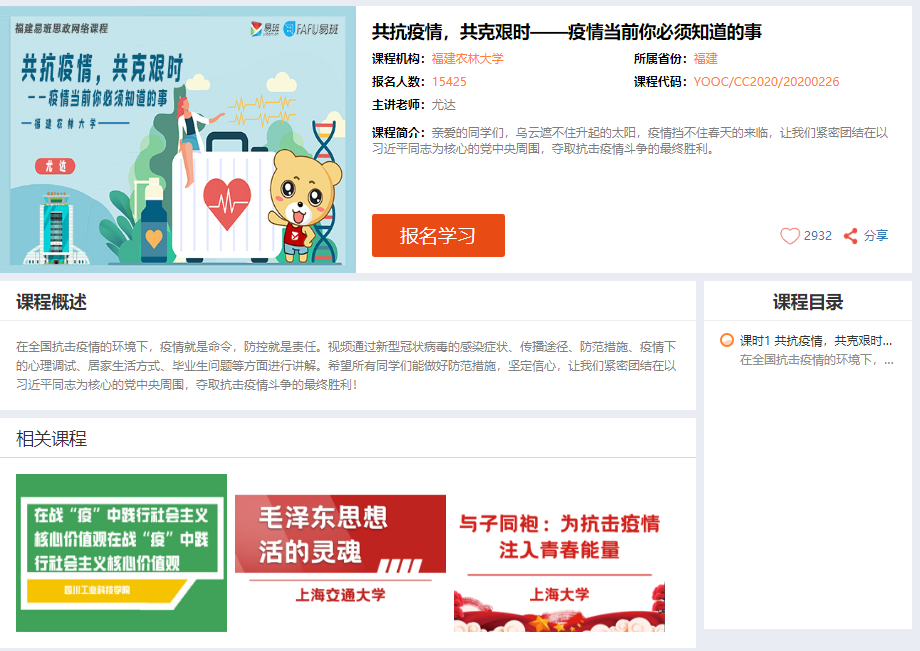Select the orange circle beside 课时1
This screenshot has width=920, height=651.
(726, 340)
